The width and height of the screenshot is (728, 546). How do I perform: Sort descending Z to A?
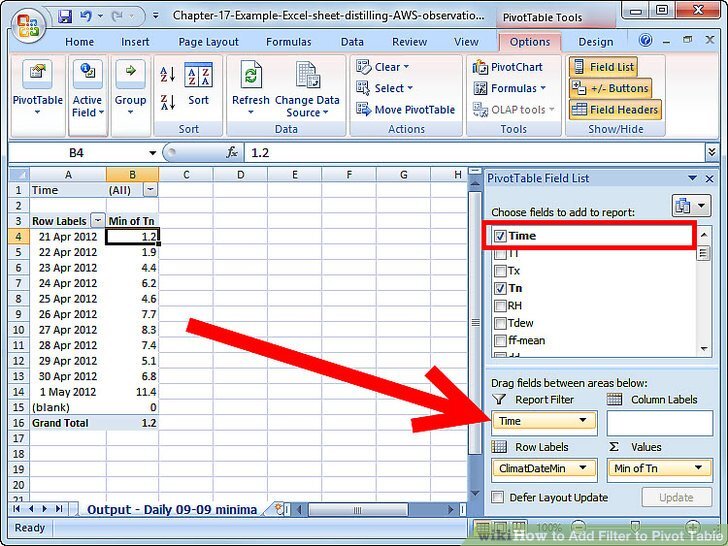click(x=168, y=103)
